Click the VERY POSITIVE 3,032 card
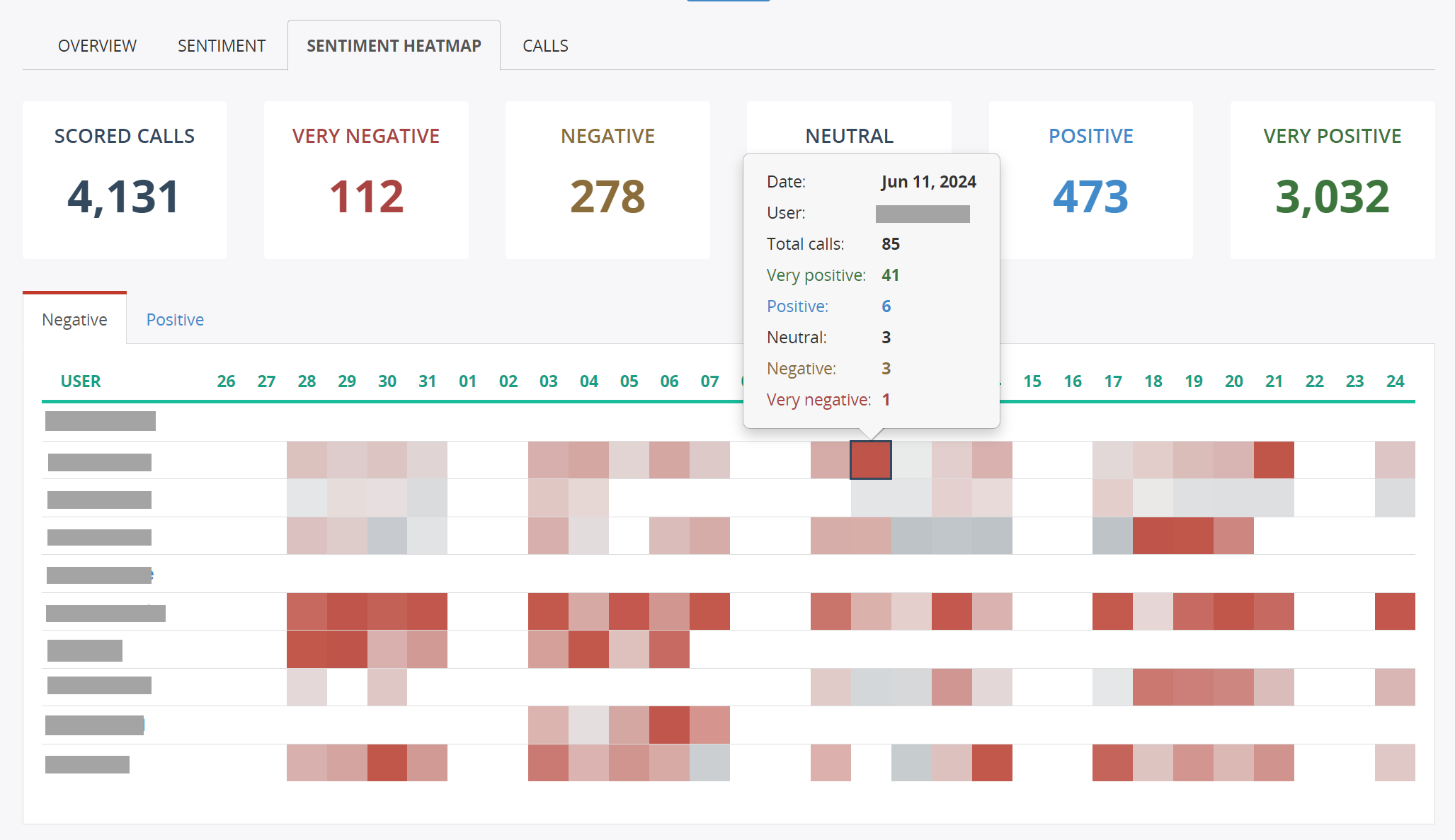This screenshot has height=840, width=1455. pos(1333,180)
